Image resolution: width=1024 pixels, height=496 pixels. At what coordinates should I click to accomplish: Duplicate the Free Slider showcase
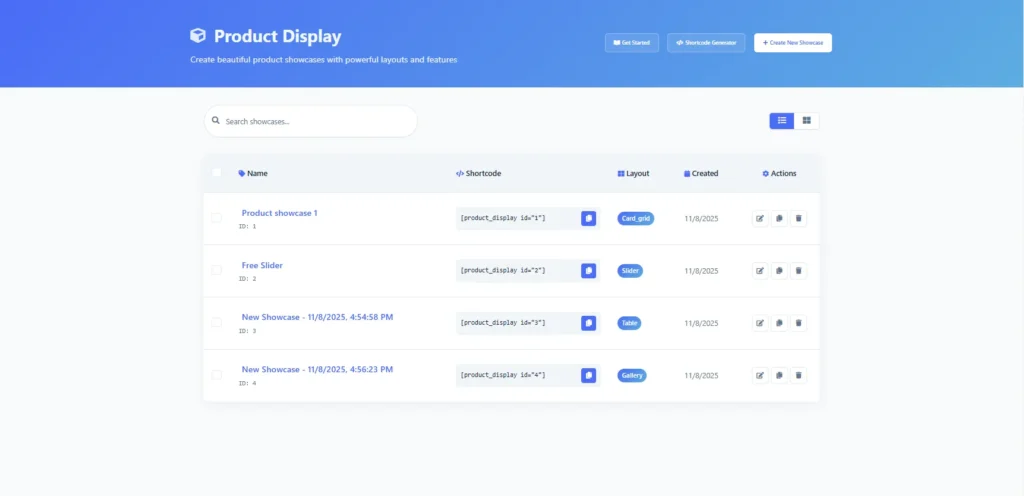[x=779, y=271]
